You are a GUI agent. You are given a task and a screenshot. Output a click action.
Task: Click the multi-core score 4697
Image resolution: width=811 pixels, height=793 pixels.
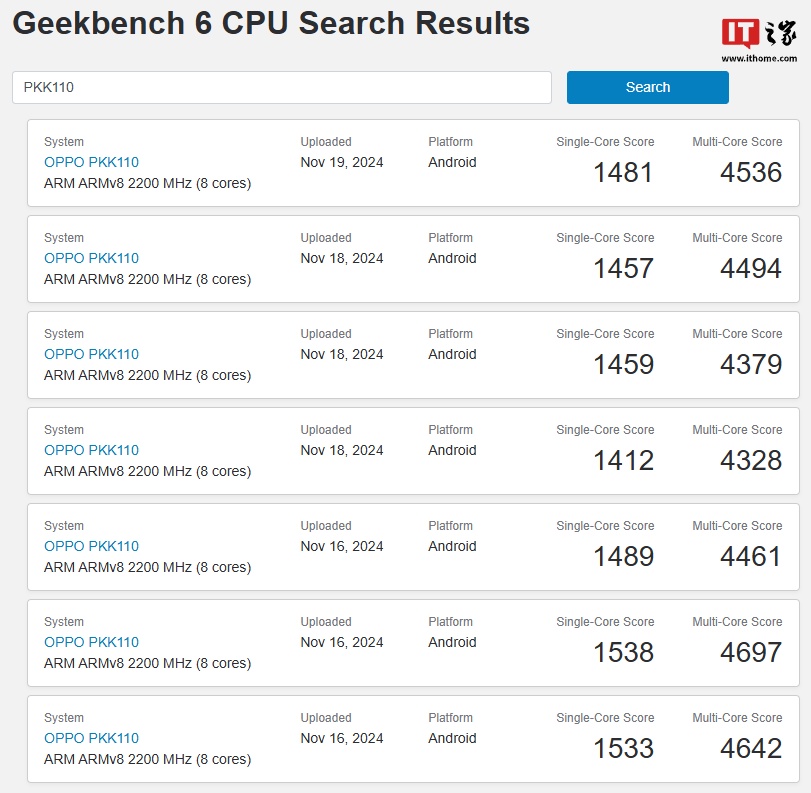pos(751,652)
